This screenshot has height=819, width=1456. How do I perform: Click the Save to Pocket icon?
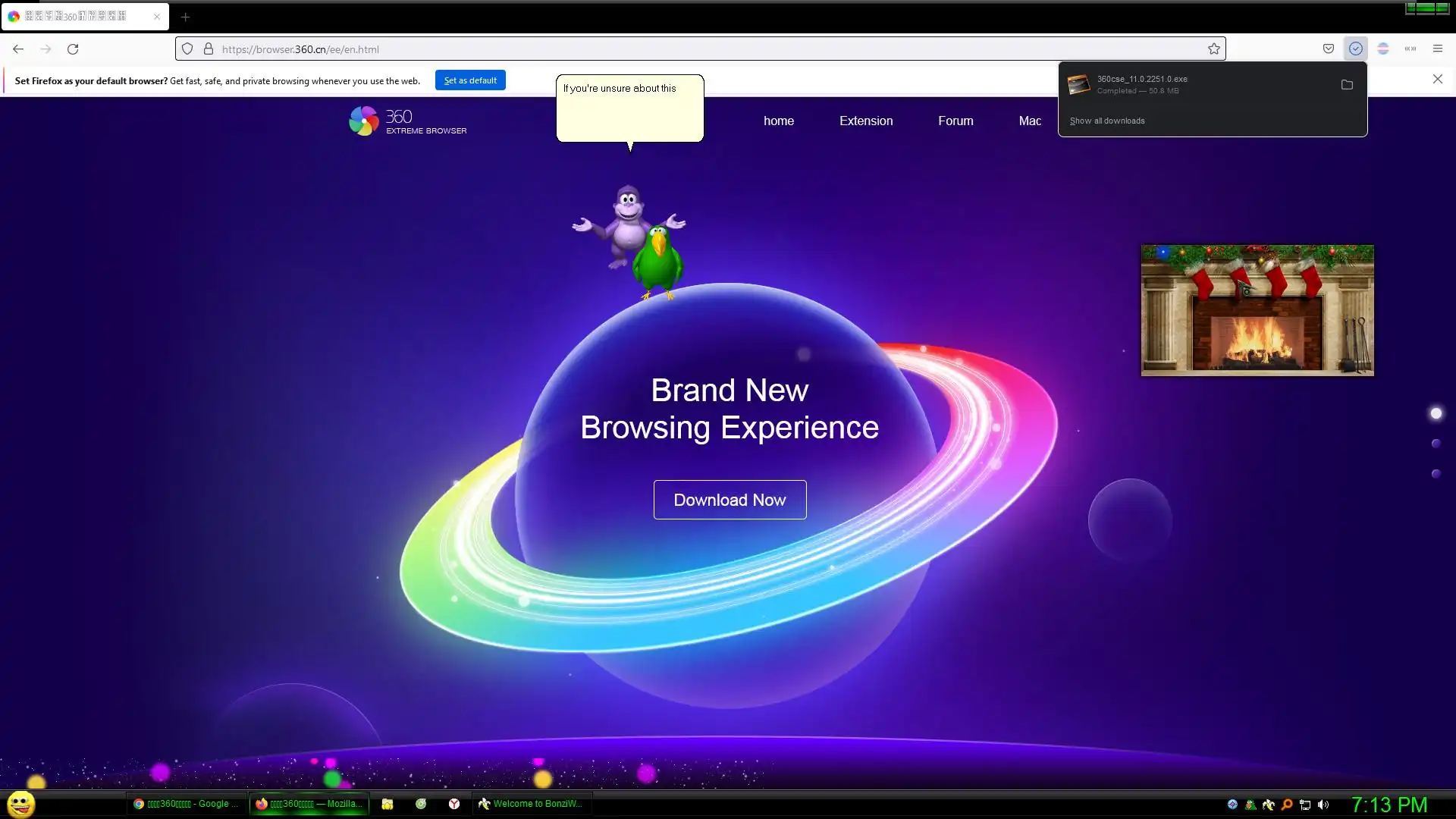point(1329,49)
